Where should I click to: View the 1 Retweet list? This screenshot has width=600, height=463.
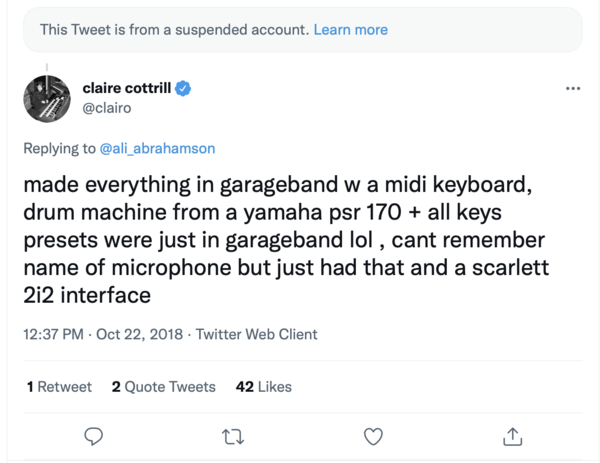point(59,386)
